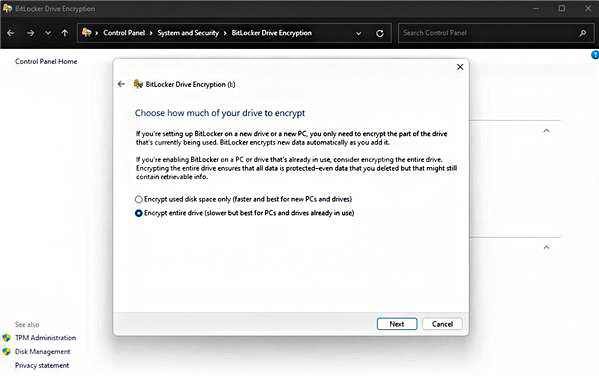Collapse the upper drive section chevron
Image resolution: width=599 pixels, height=376 pixels.
[x=546, y=131]
